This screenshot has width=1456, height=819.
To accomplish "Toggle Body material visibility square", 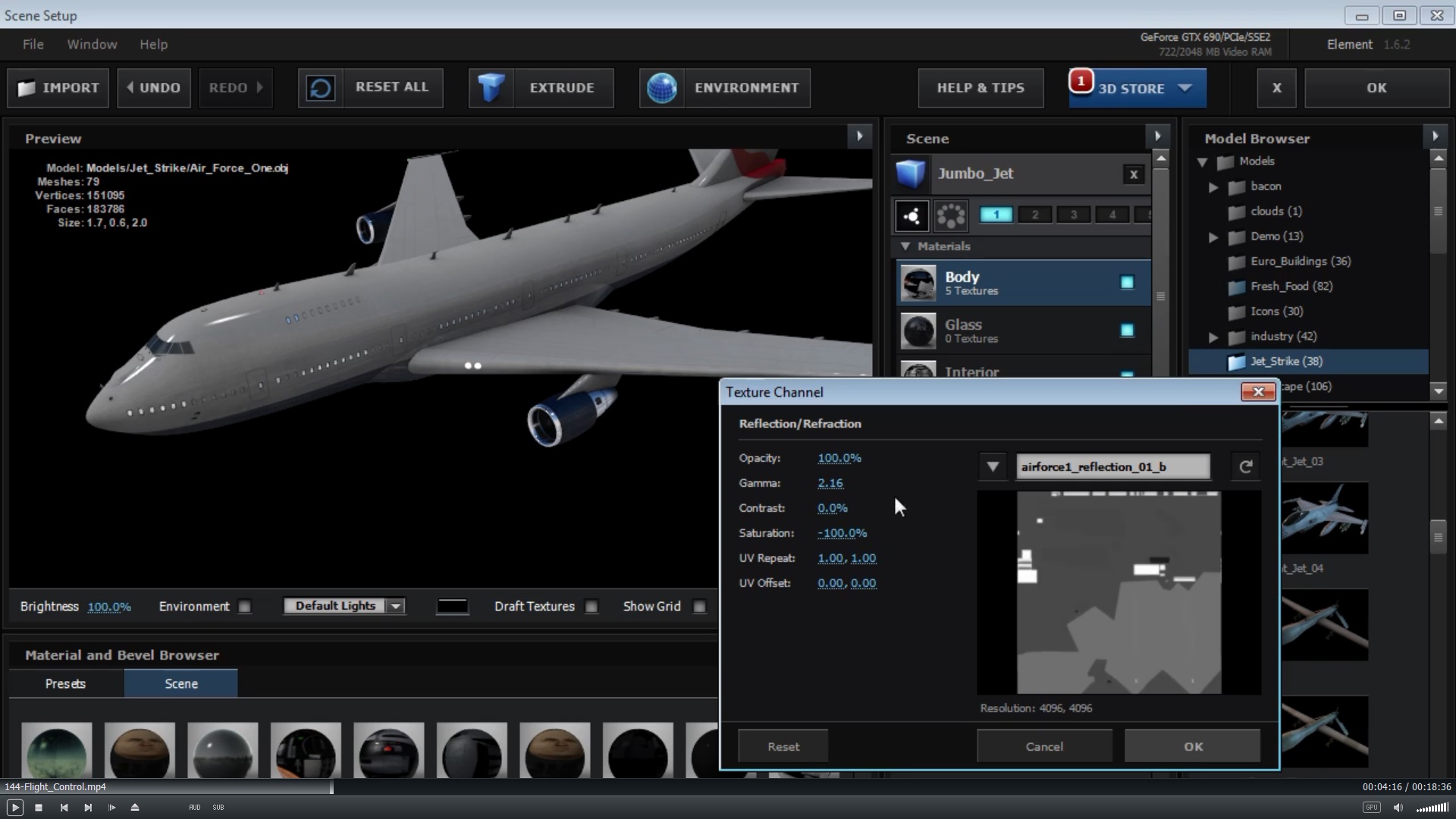I will [x=1127, y=282].
